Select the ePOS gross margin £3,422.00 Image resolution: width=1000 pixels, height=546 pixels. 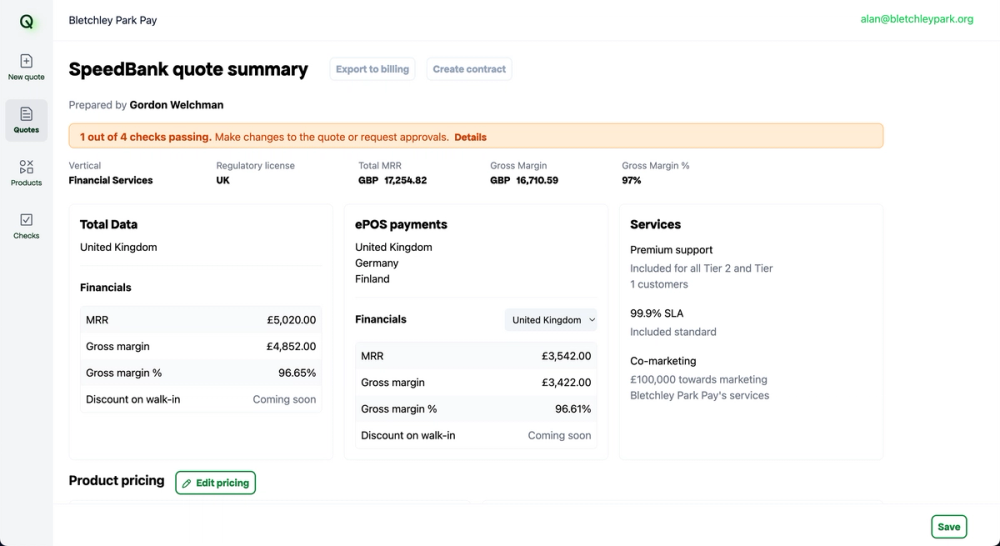pyautogui.click(x=566, y=383)
